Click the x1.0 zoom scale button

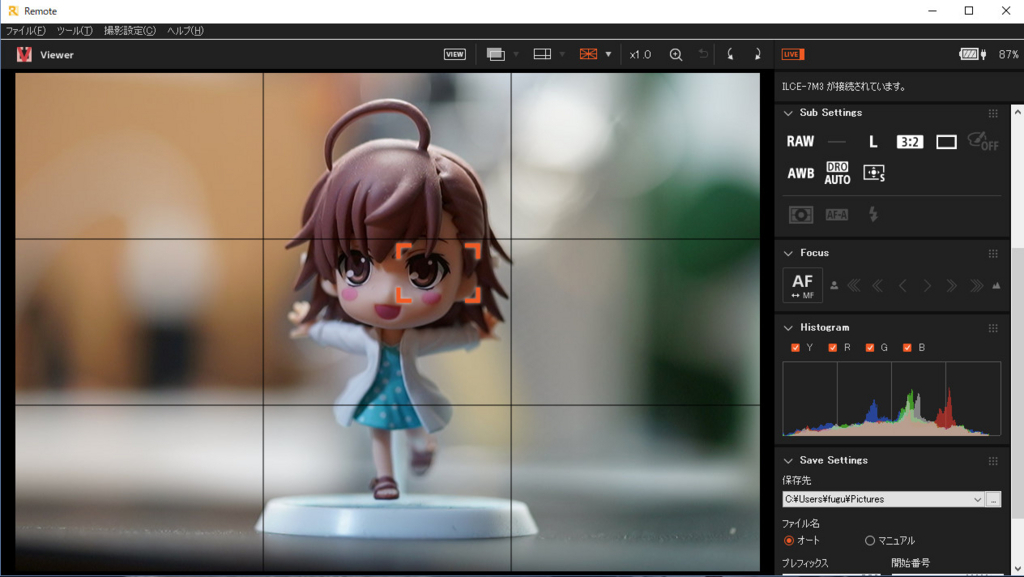640,55
